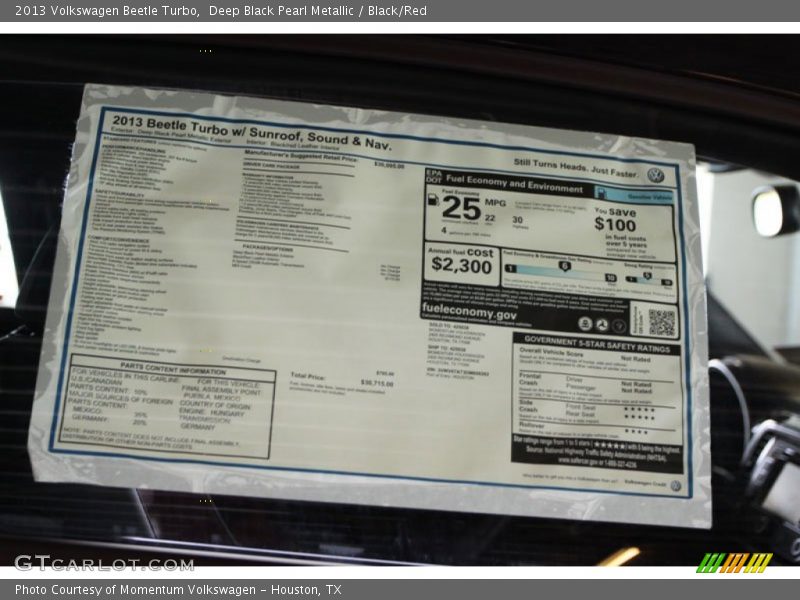
Task: Click the green and orange striped logo
Action: (x=734, y=562)
